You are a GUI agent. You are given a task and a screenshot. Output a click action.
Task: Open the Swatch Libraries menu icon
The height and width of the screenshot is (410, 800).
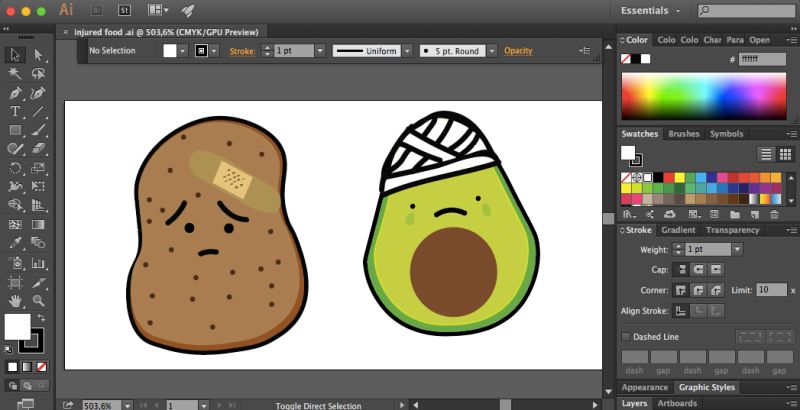[x=628, y=215]
